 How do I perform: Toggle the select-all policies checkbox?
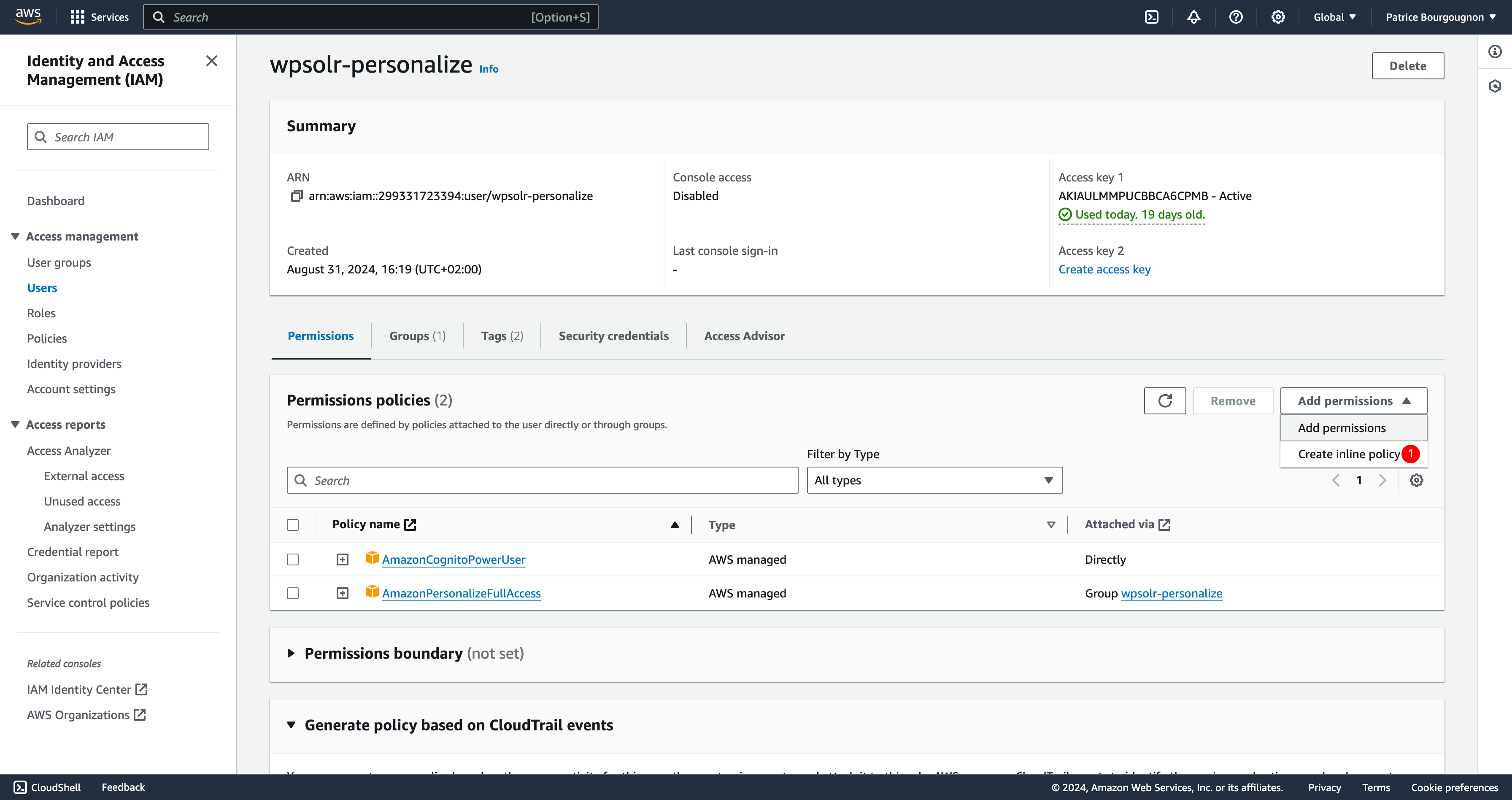(293, 525)
